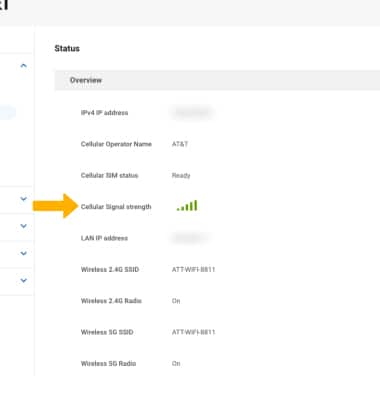Click the Status page heading
The image size is (380, 400).
coord(67,48)
